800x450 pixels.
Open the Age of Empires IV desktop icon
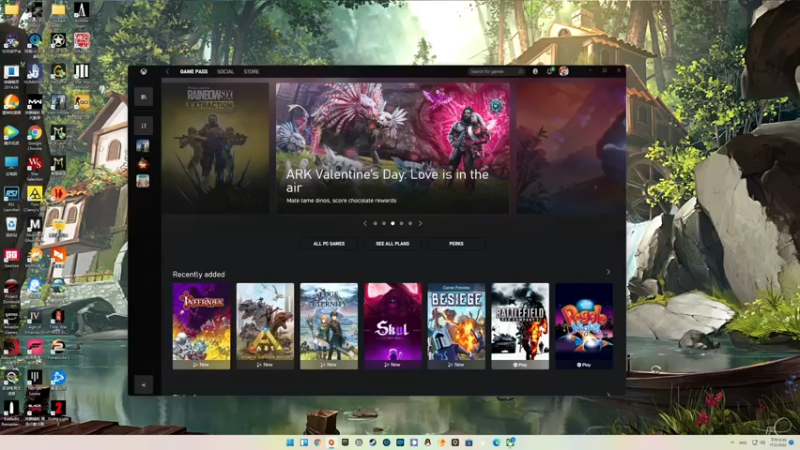[35, 320]
